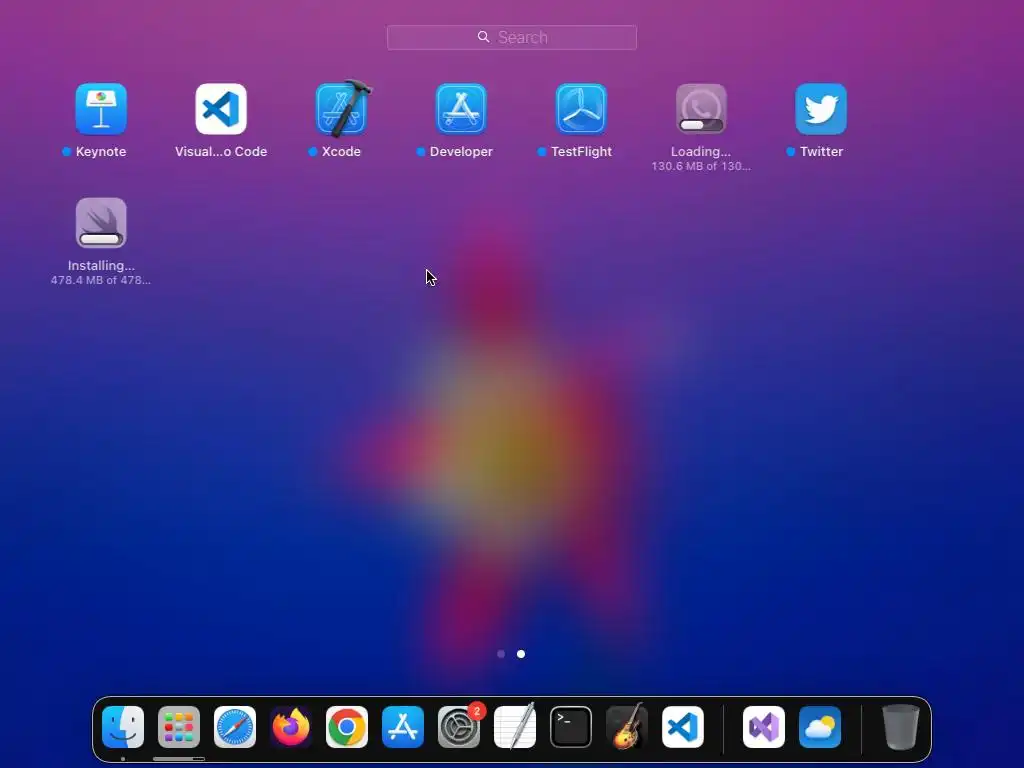Viewport: 1024px width, 768px height.
Task: Click the 'Loading...' label text
Action: (x=701, y=152)
